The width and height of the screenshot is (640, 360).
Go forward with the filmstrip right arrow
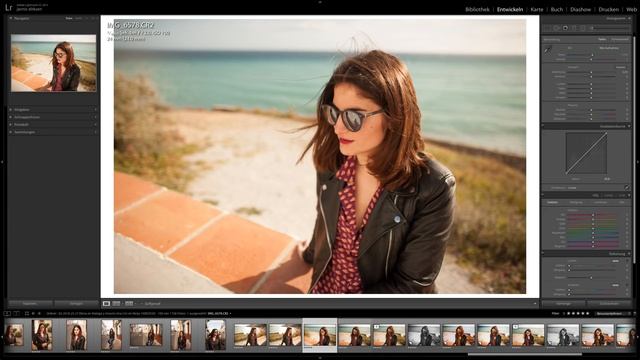click(x=39, y=313)
